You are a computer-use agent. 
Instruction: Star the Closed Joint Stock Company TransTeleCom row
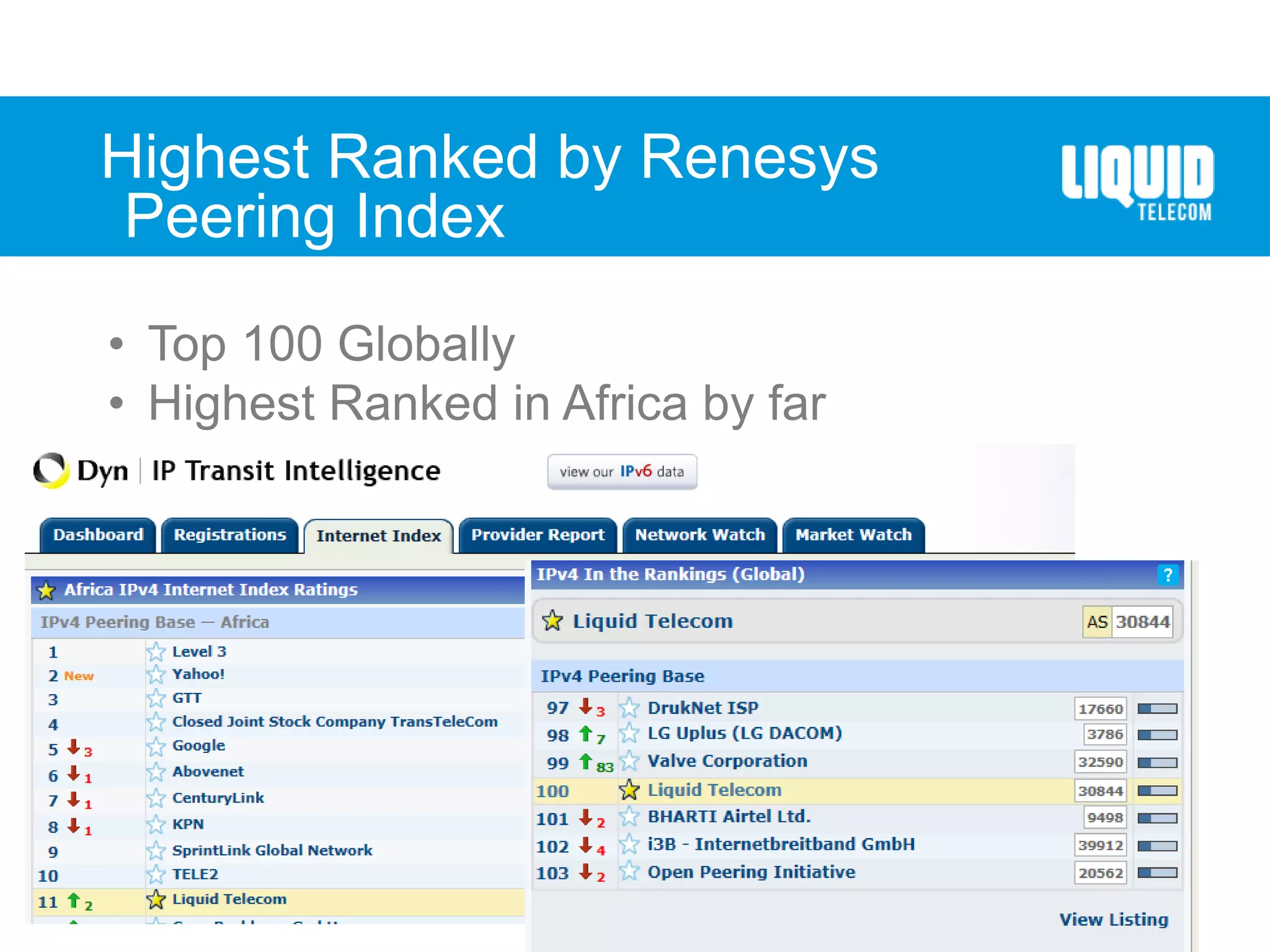156,722
